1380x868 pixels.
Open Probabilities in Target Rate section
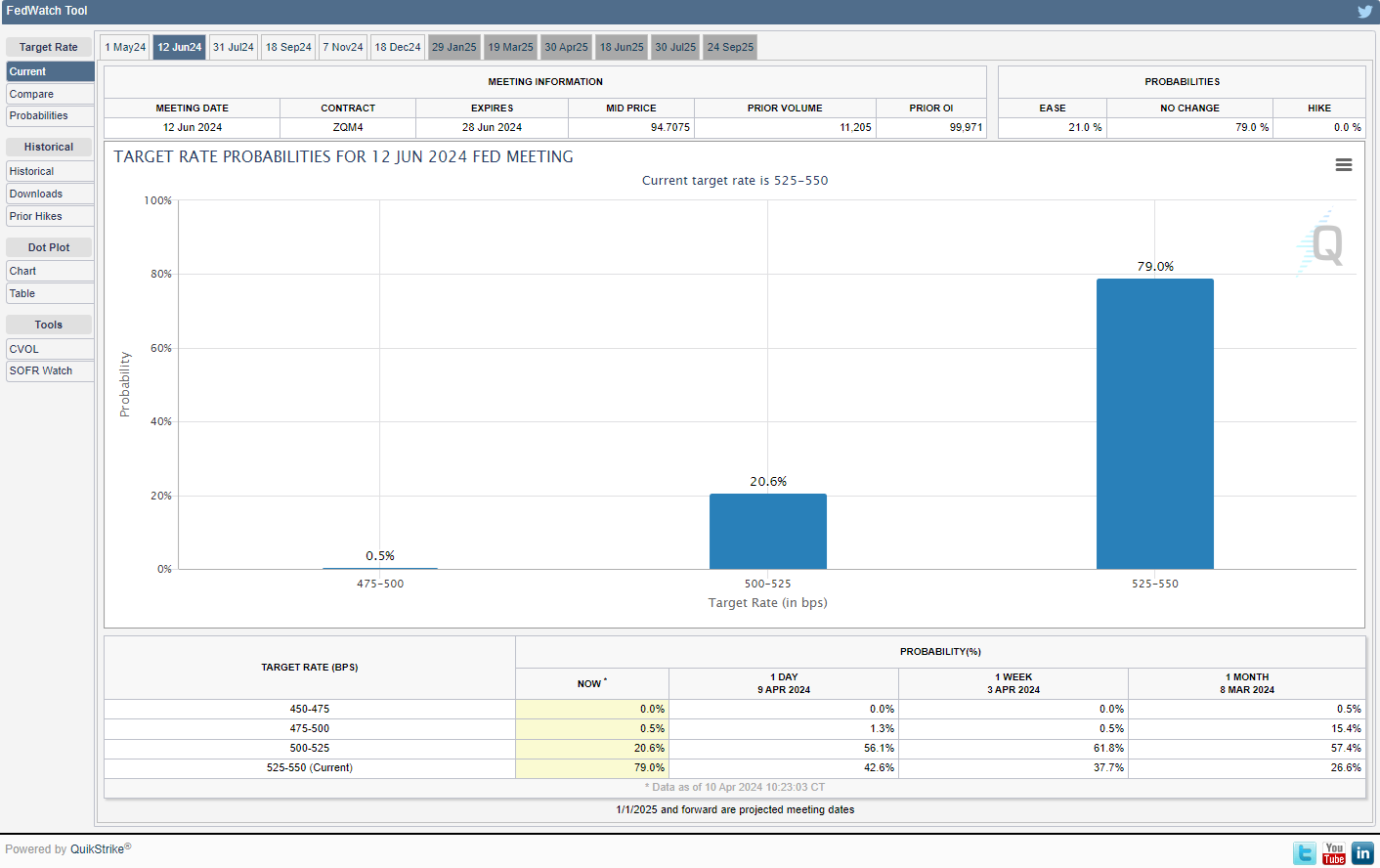coord(50,116)
